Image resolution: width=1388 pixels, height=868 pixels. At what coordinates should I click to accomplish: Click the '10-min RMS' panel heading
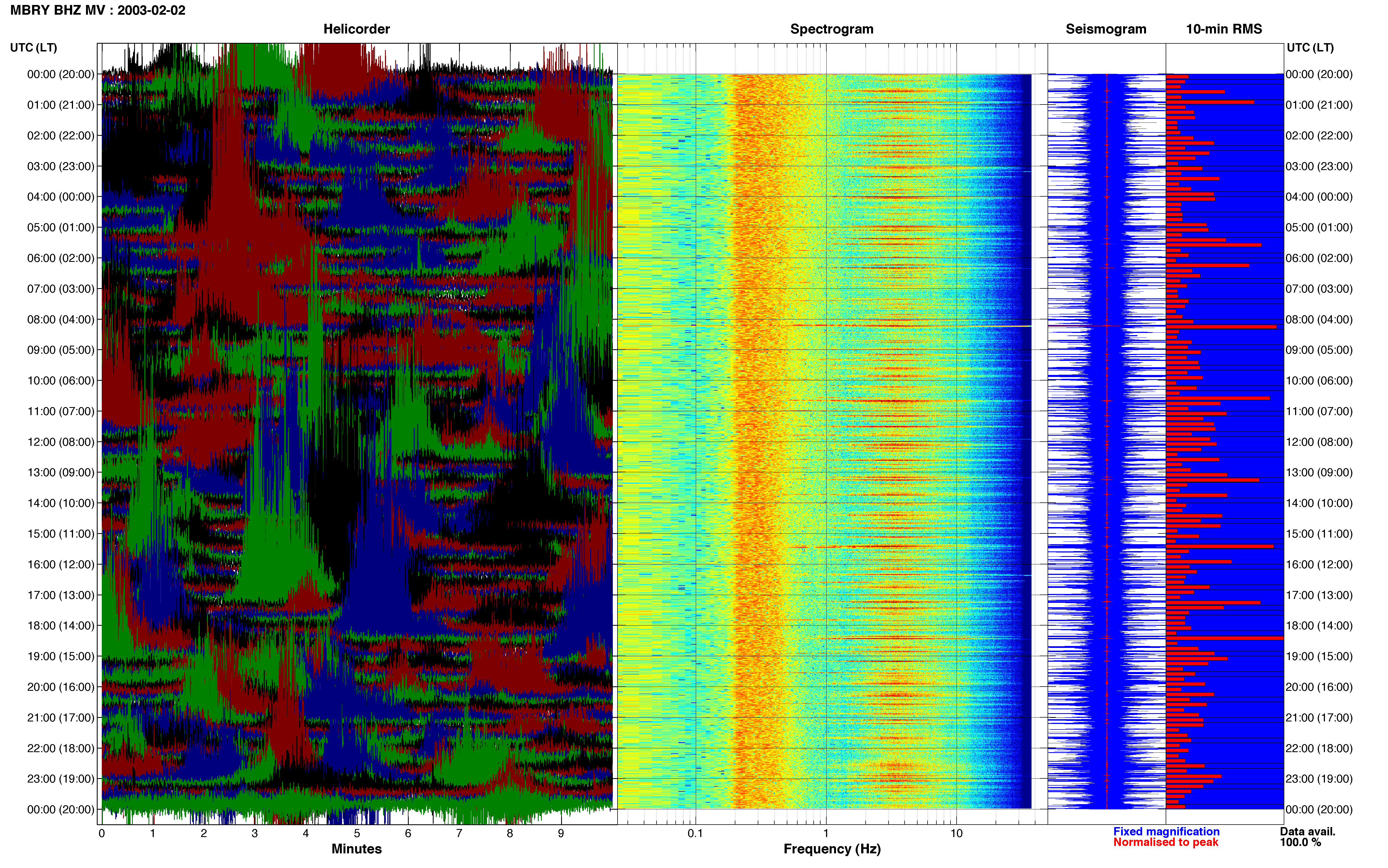(x=1224, y=29)
